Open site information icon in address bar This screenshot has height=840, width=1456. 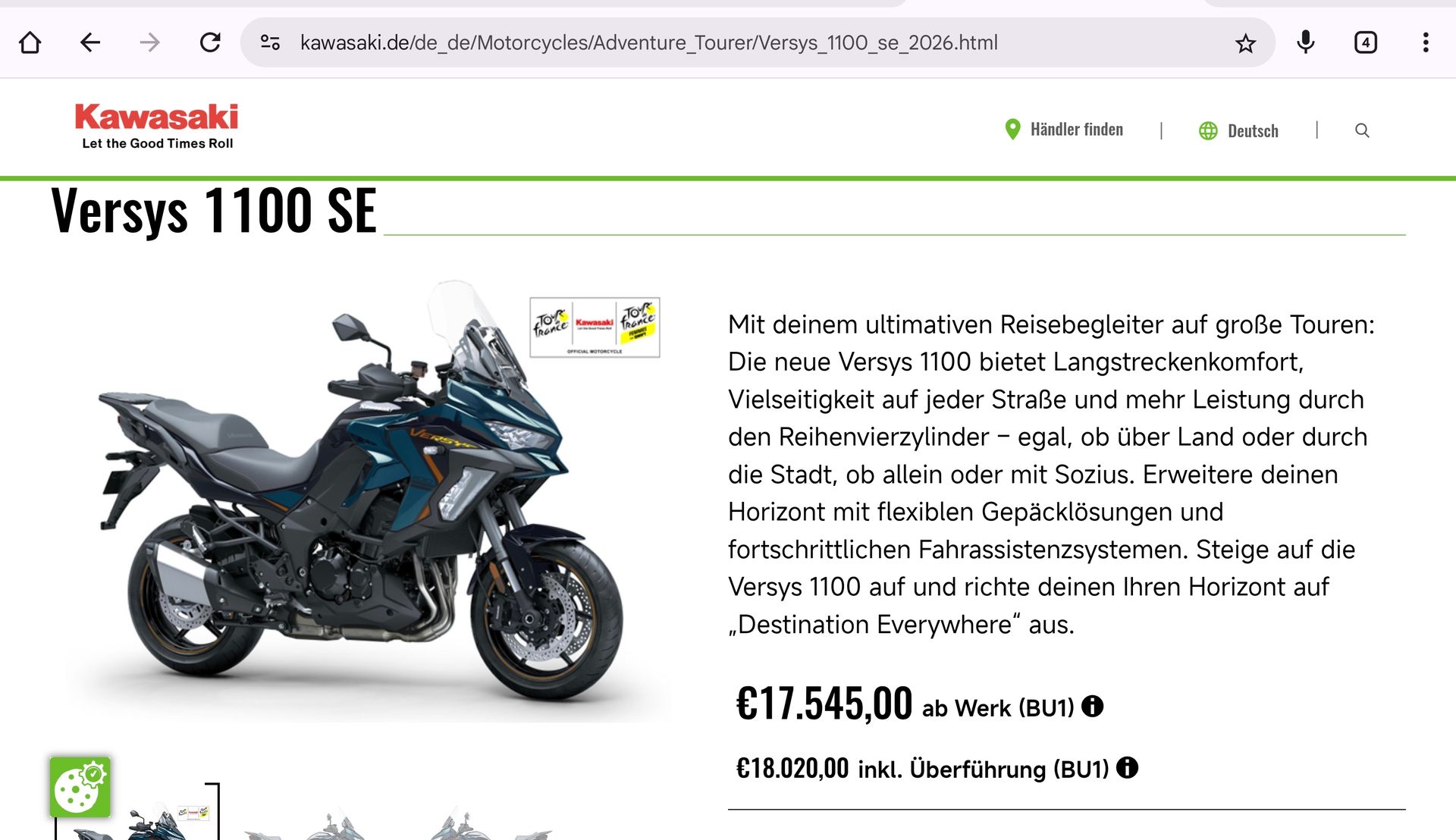pos(270,42)
